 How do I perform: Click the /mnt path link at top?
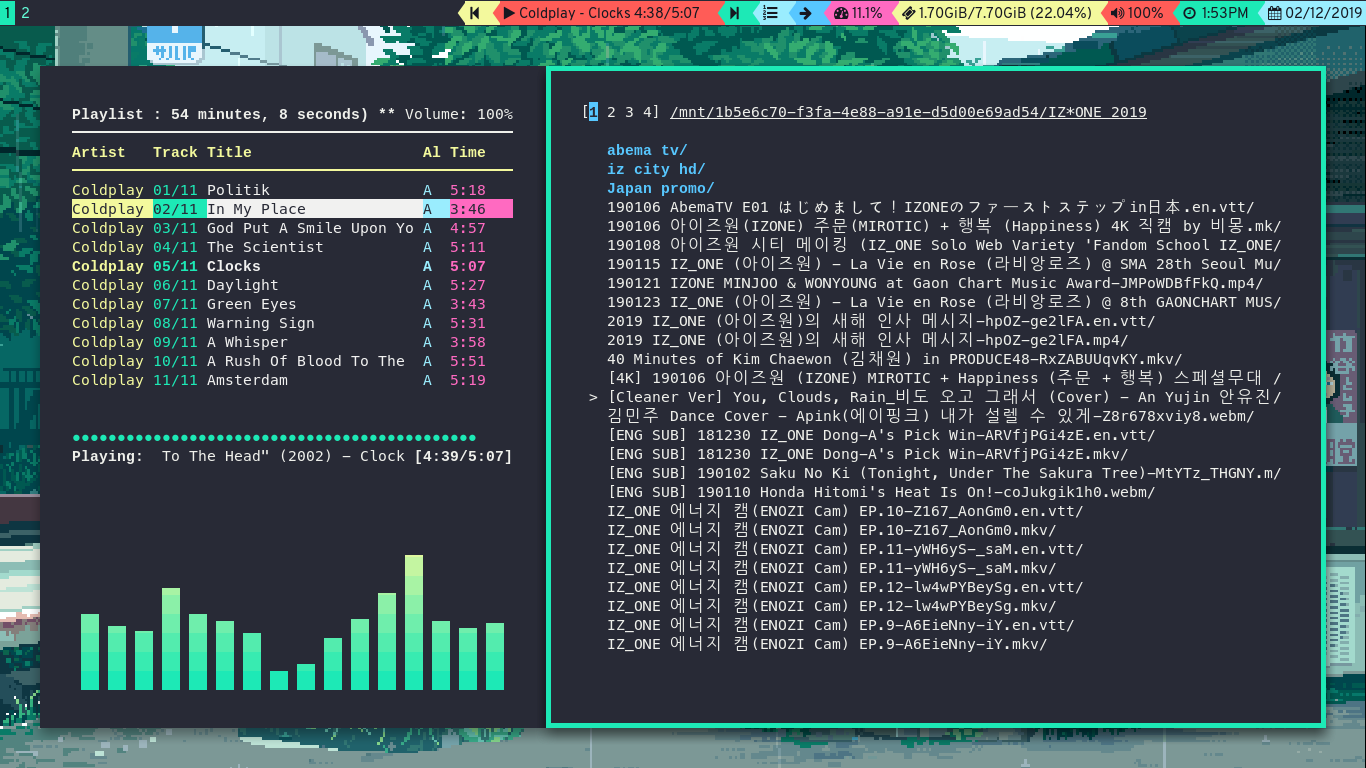click(x=909, y=112)
